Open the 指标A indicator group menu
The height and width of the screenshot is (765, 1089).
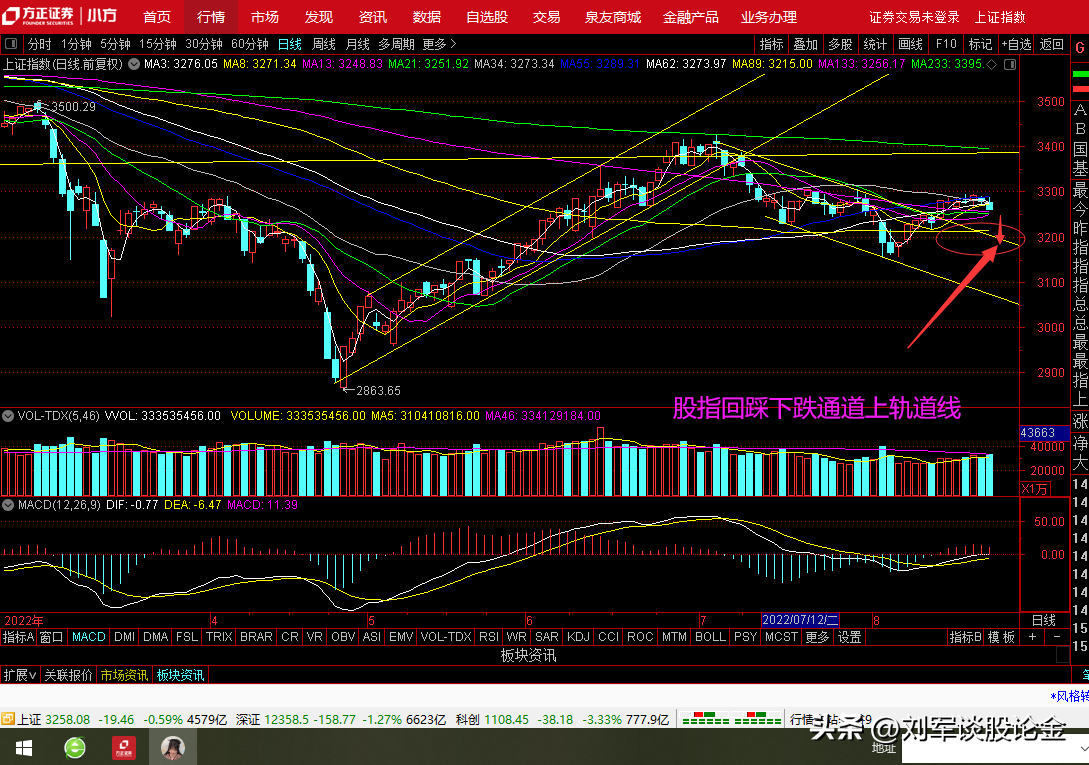(19, 637)
